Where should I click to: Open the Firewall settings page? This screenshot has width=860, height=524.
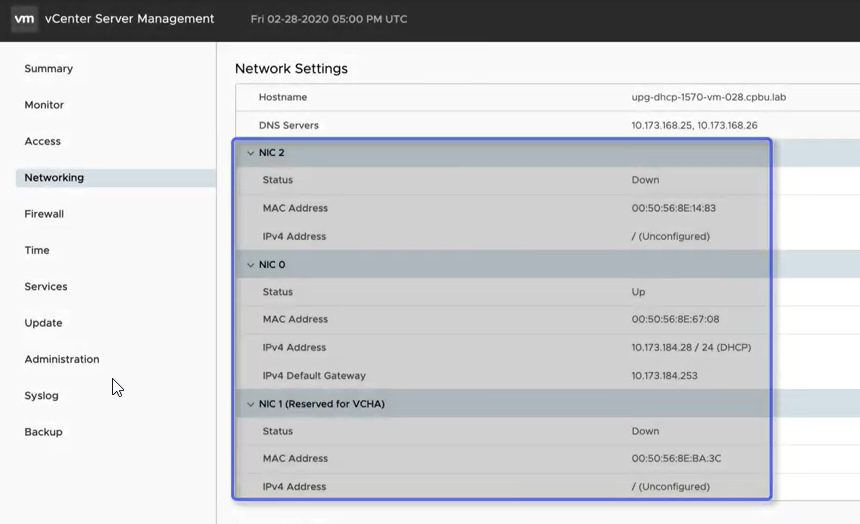44,214
